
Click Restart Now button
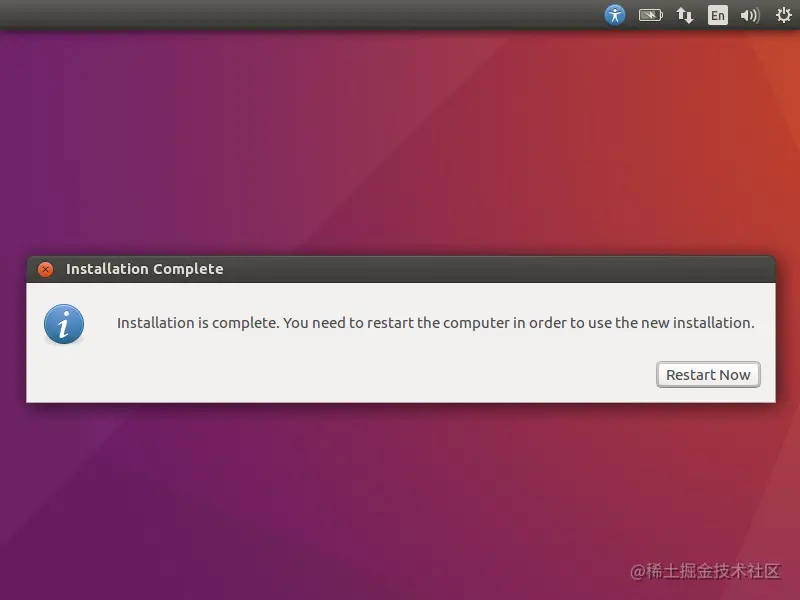point(708,374)
